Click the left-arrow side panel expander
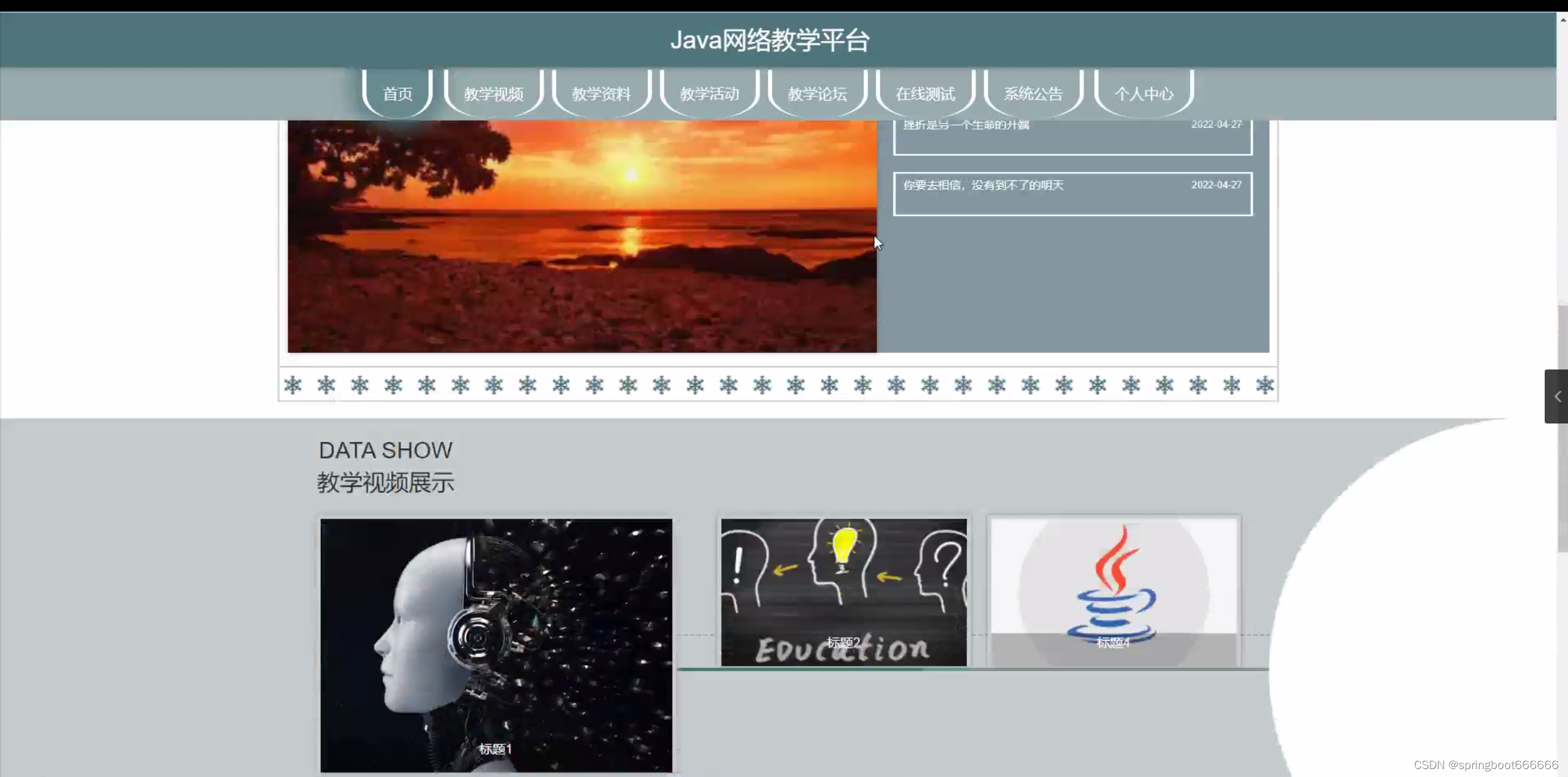Viewport: 1568px width, 777px height. (x=1556, y=396)
